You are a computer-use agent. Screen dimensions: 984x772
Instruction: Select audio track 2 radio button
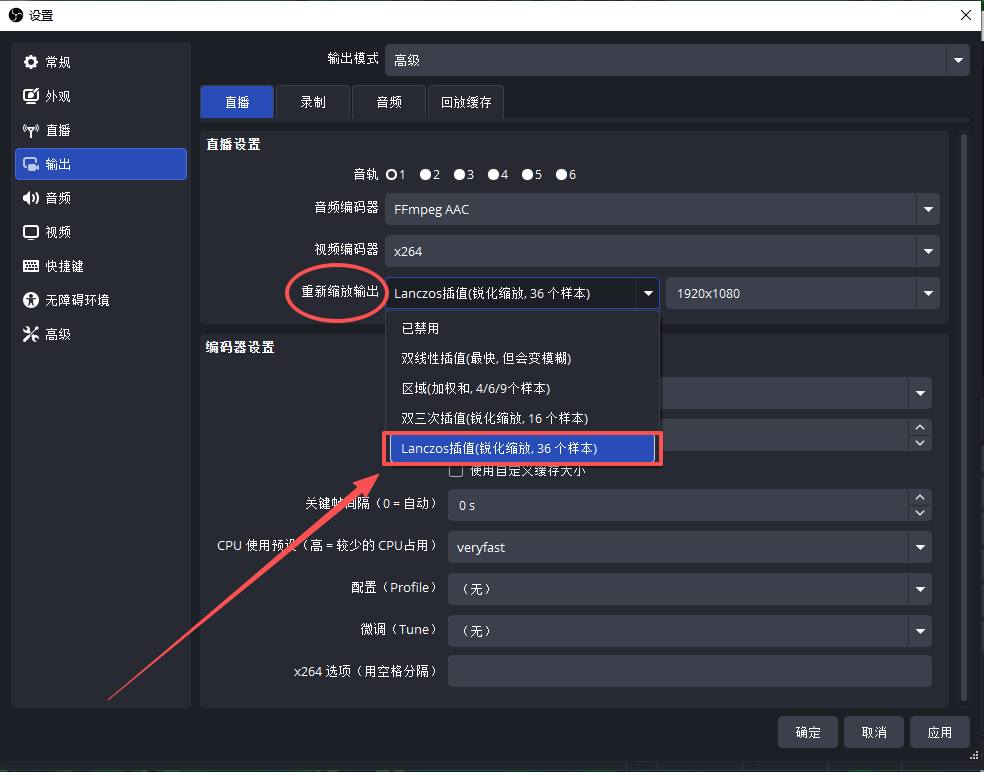[x=425, y=175]
